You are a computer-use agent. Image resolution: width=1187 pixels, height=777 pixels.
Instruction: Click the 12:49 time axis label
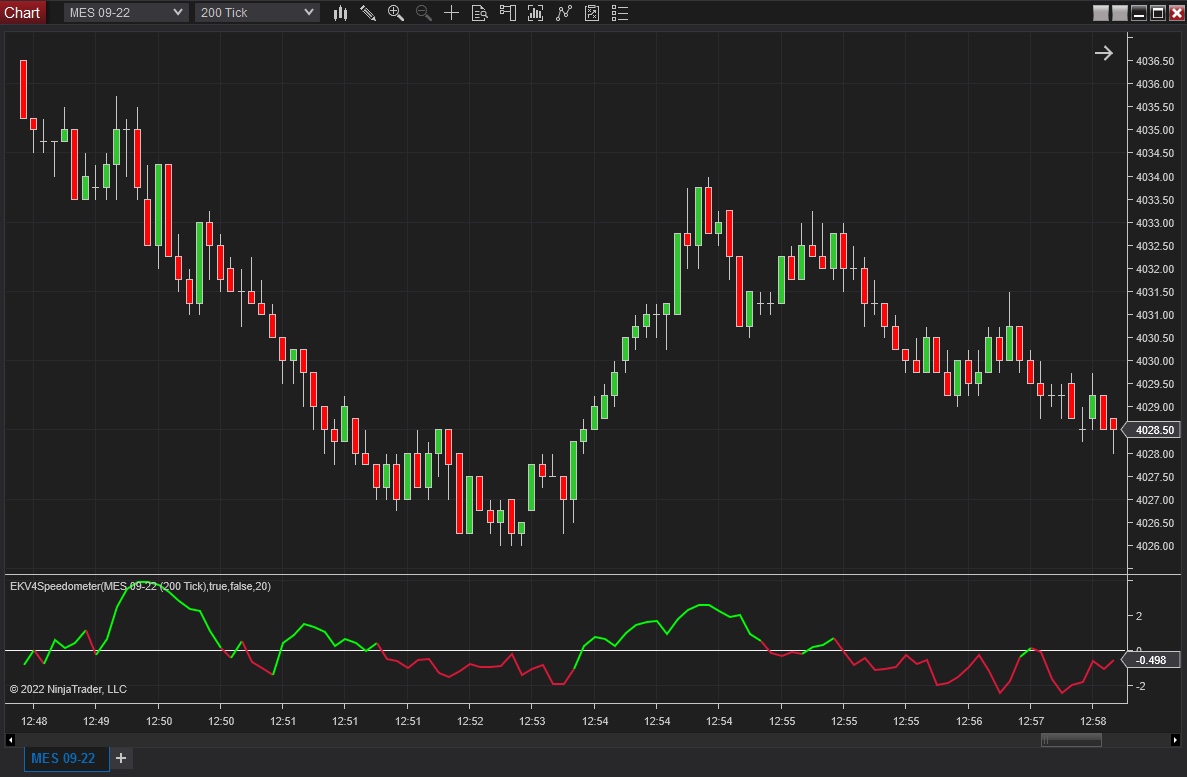(96, 721)
